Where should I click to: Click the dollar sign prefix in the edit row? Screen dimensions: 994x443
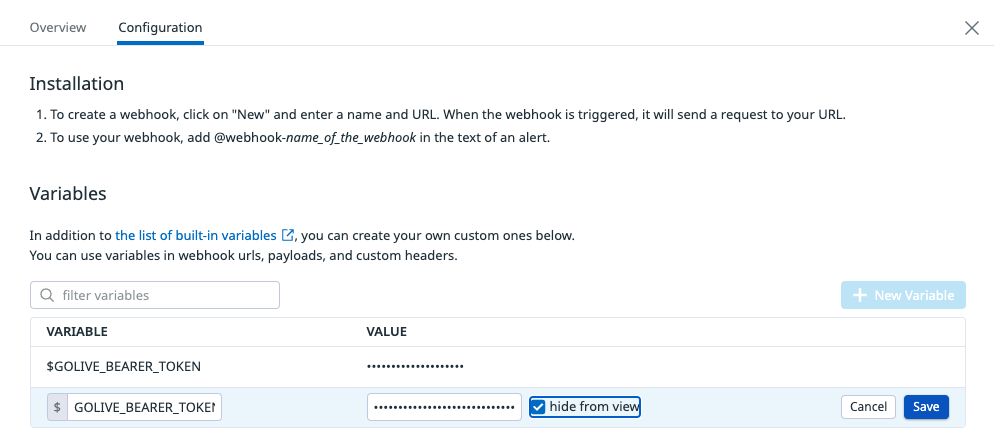57,407
